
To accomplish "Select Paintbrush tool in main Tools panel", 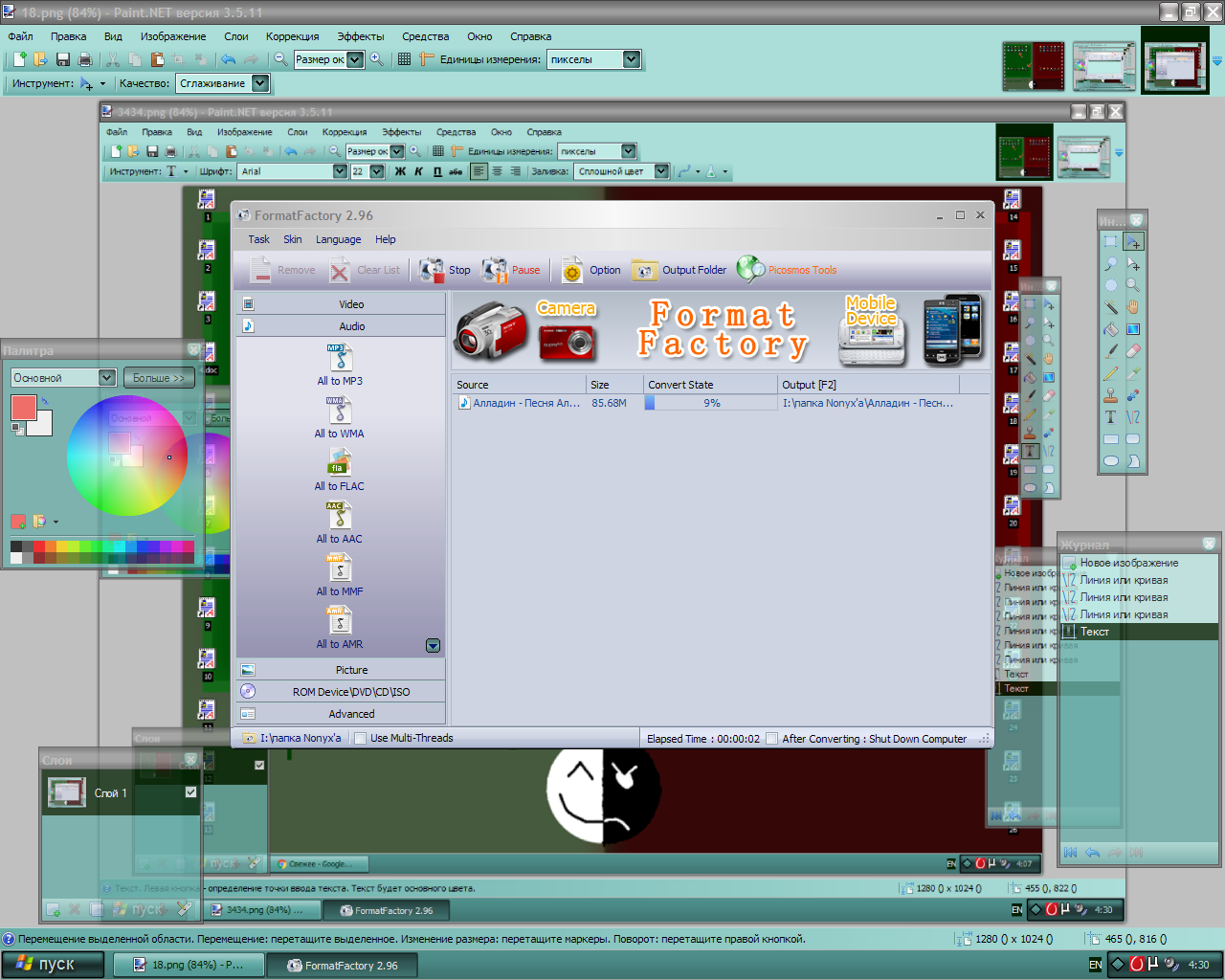I will 1110,351.
